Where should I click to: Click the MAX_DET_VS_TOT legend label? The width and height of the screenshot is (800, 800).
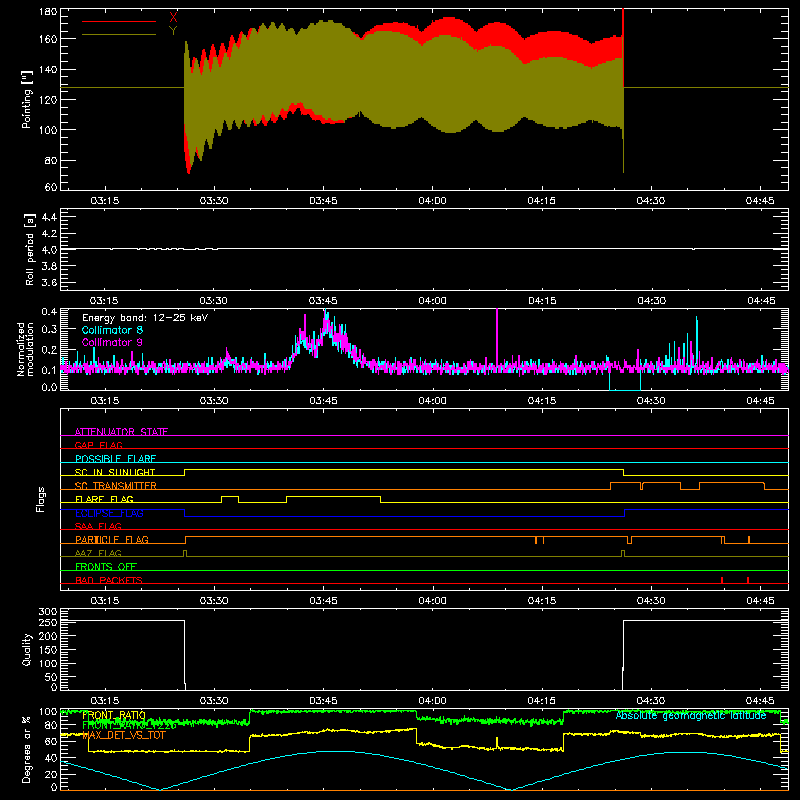coord(124,735)
